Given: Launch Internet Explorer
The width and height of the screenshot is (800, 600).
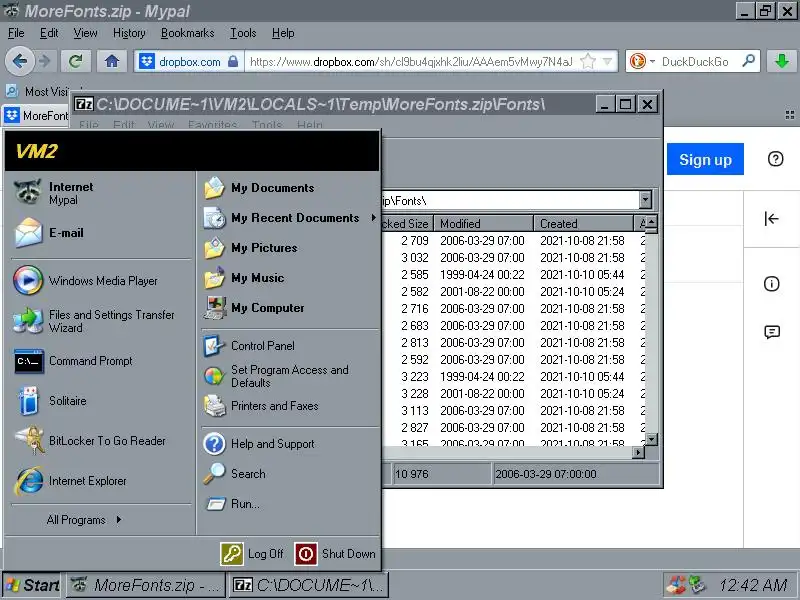Looking at the screenshot, I should coord(70,481).
